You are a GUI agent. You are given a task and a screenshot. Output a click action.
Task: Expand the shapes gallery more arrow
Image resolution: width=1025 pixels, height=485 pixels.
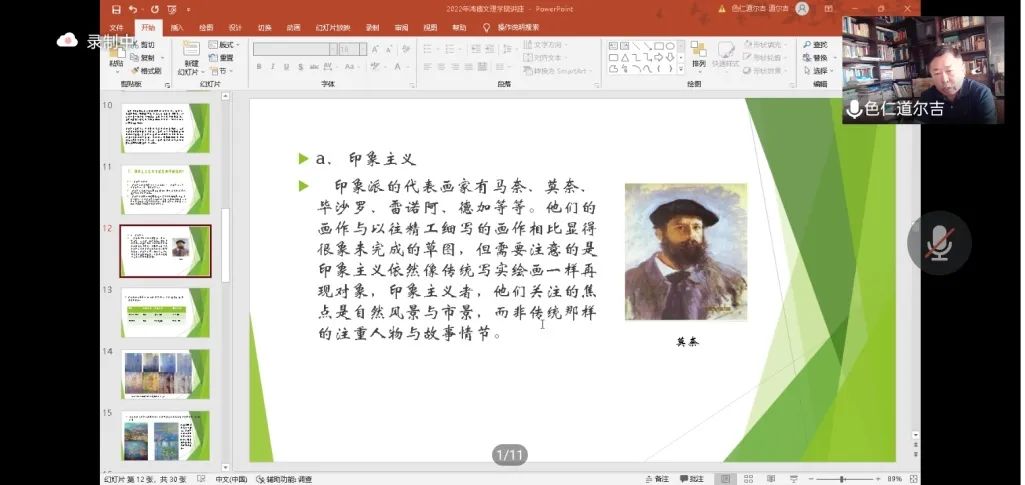pyautogui.click(x=681, y=69)
